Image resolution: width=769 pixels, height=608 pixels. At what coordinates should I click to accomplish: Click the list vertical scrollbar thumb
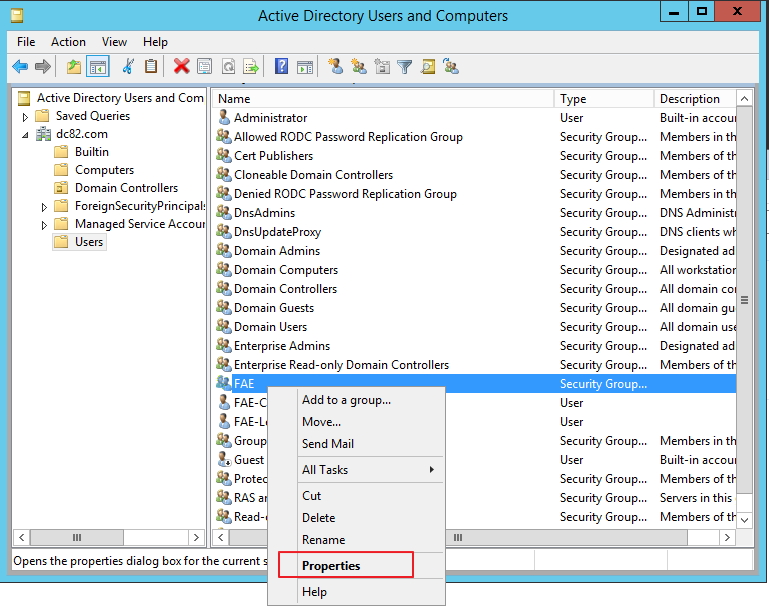pos(744,300)
